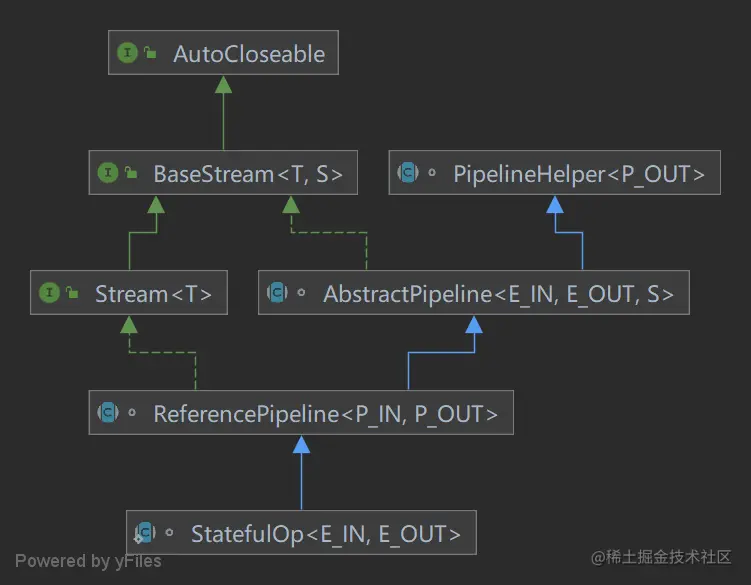This screenshot has width=751, height=585.
Task: Click the green lock icon on Stream<T>
Action: point(72,293)
